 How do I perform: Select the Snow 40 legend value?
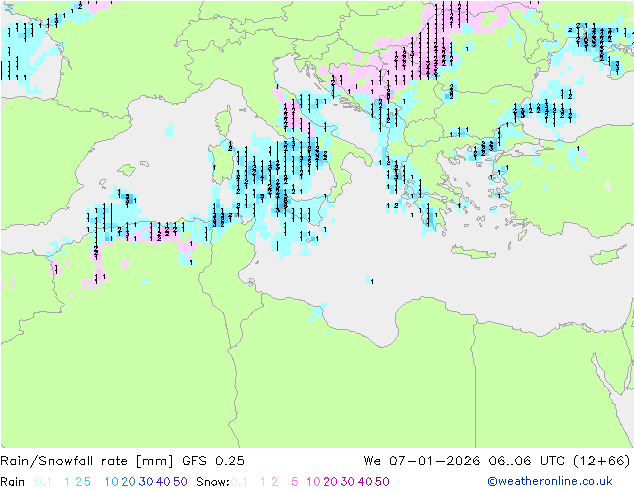[365, 482]
